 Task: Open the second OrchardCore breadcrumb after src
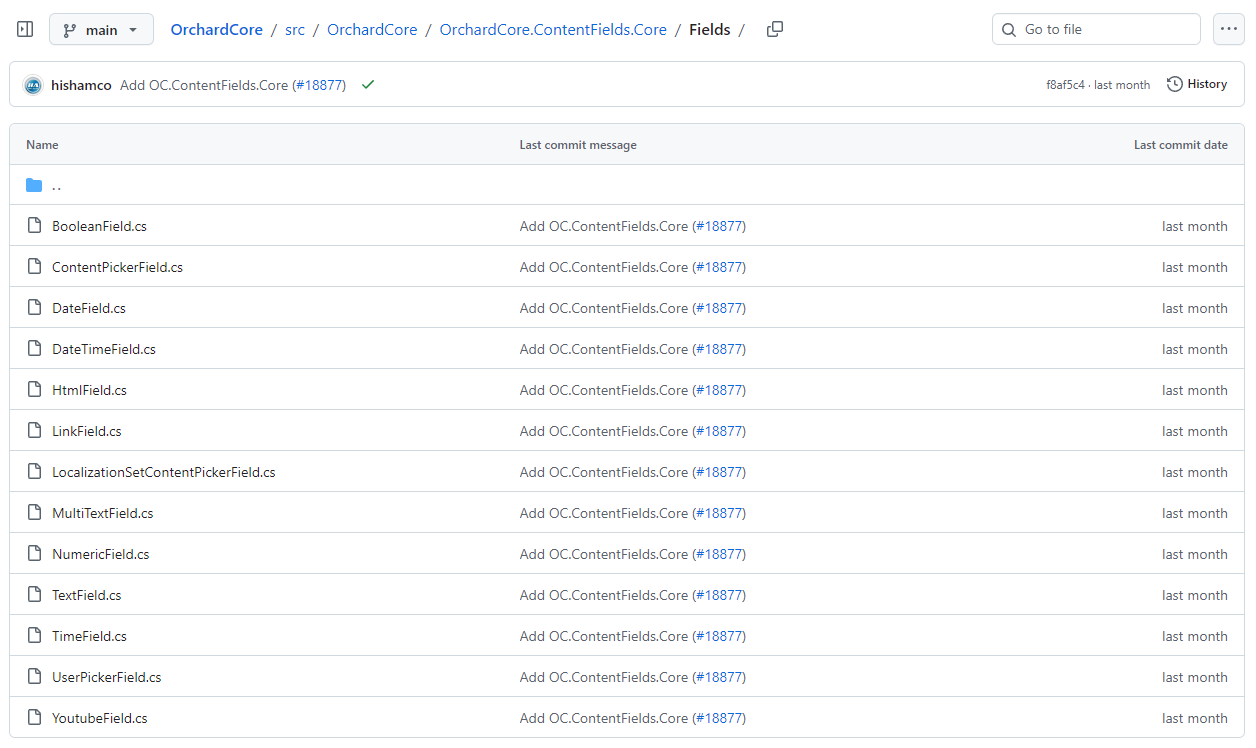click(x=372, y=30)
